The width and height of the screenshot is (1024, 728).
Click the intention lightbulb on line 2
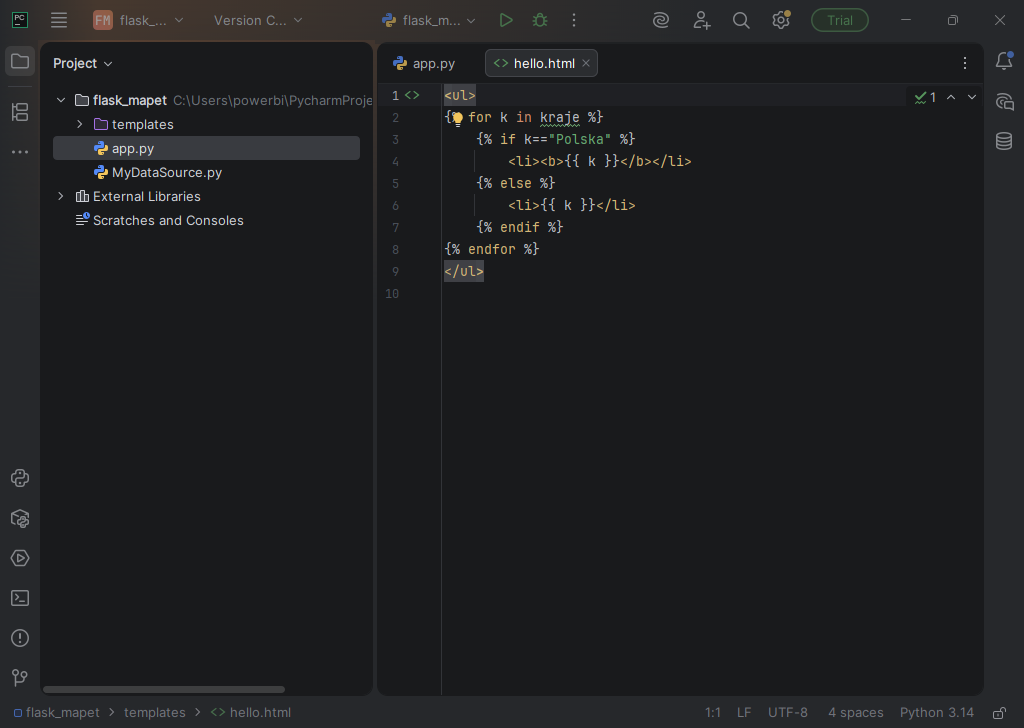coord(457,118)
